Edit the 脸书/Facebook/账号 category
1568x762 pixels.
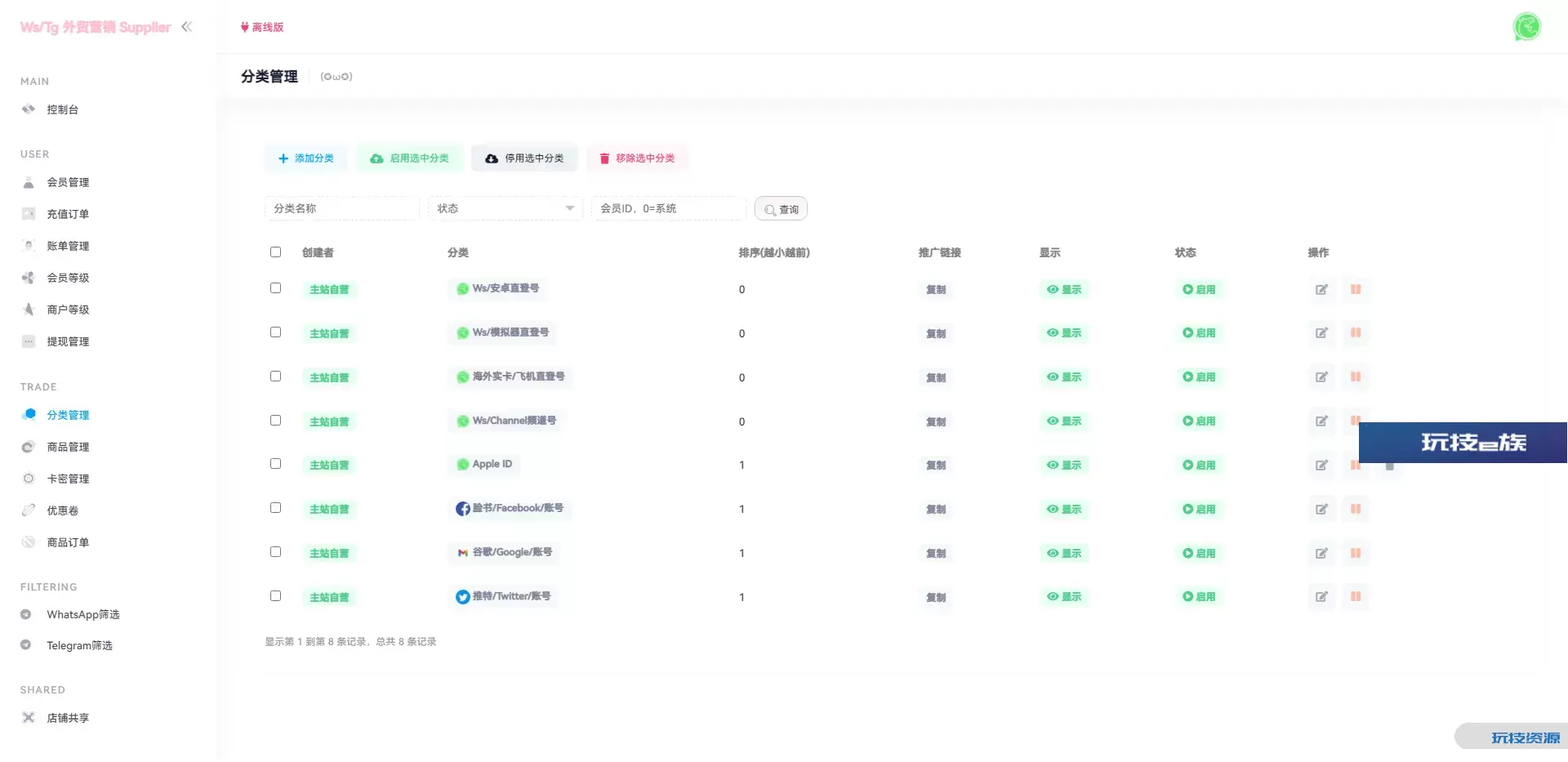(1321, 510)
